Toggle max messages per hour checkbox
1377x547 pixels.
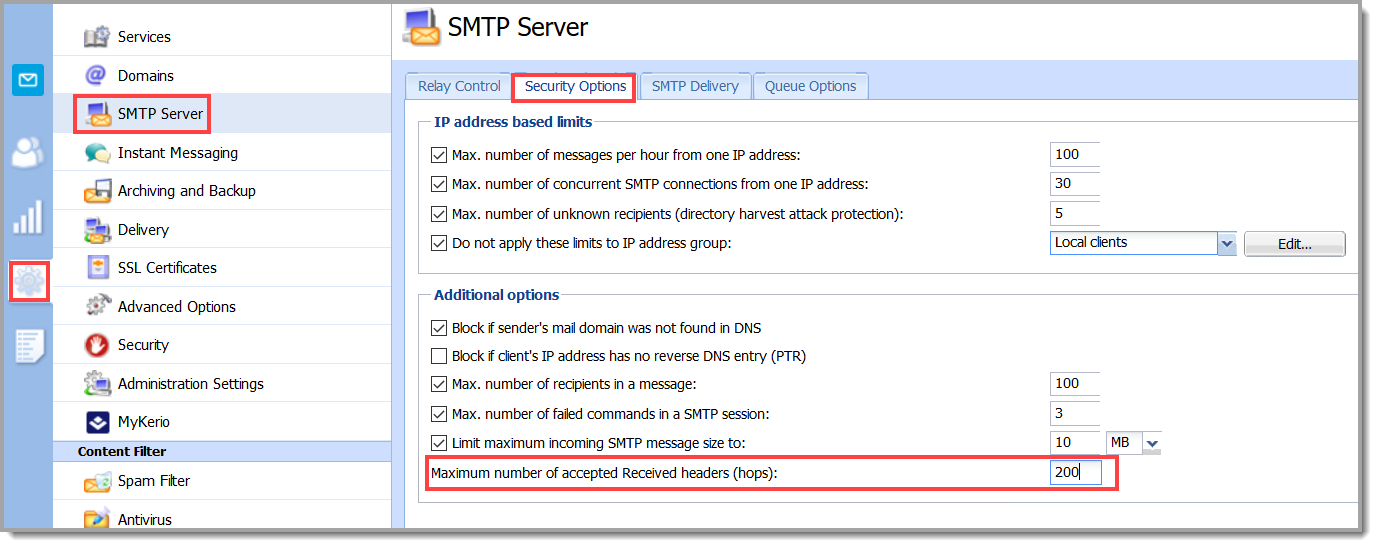click(x=438, y=155)
